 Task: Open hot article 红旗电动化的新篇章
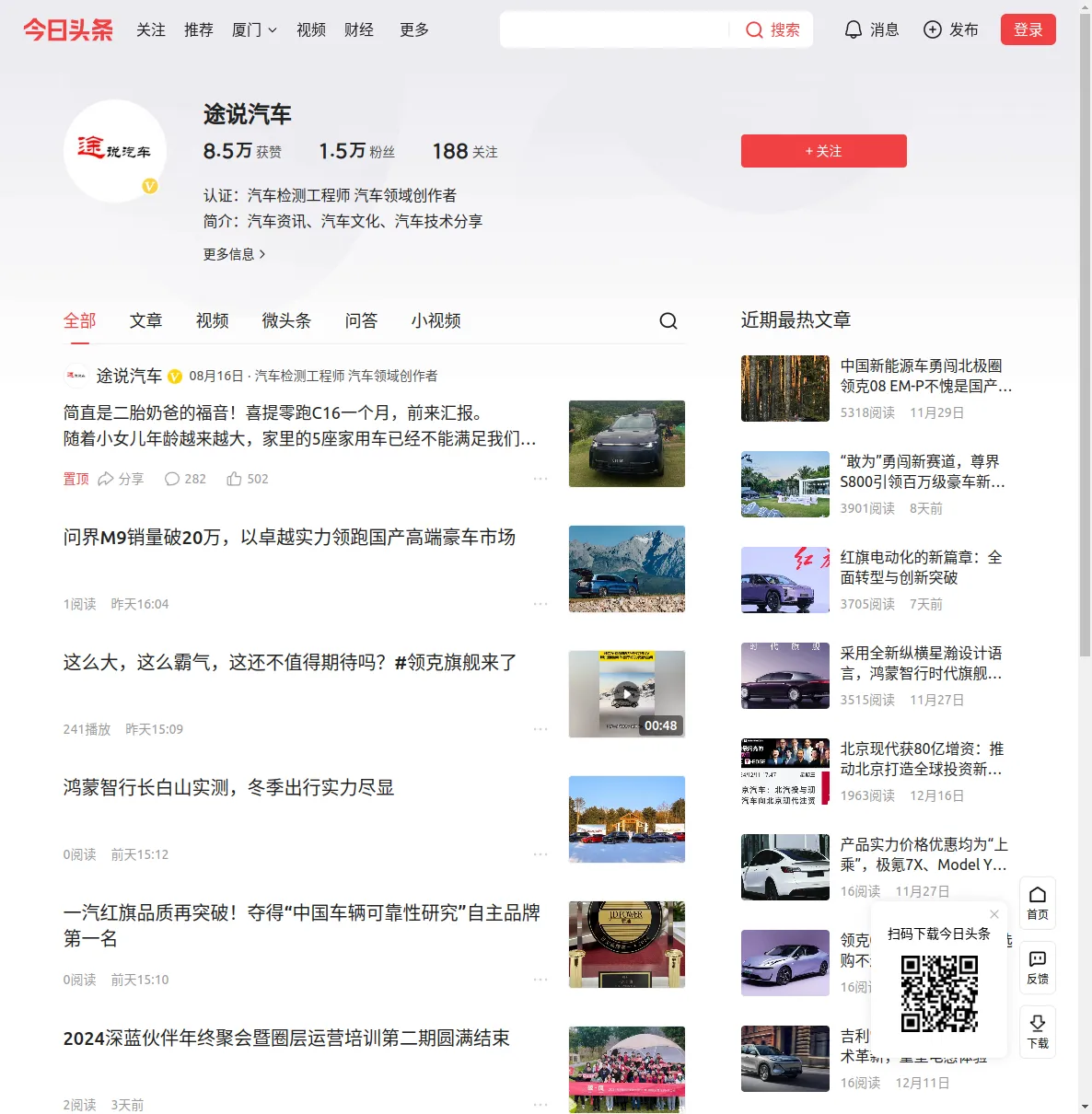[922, 567]
